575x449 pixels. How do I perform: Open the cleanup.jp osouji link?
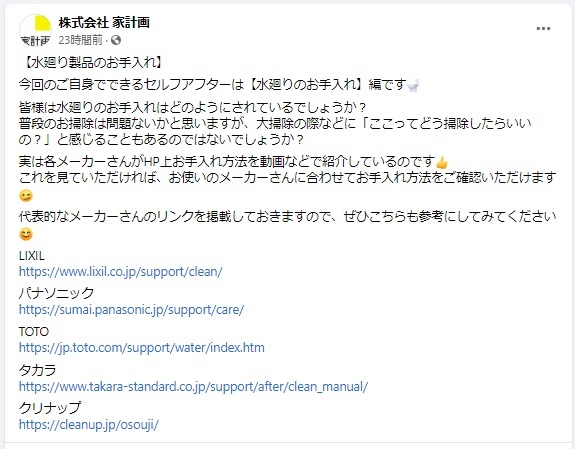coord(89,425)
